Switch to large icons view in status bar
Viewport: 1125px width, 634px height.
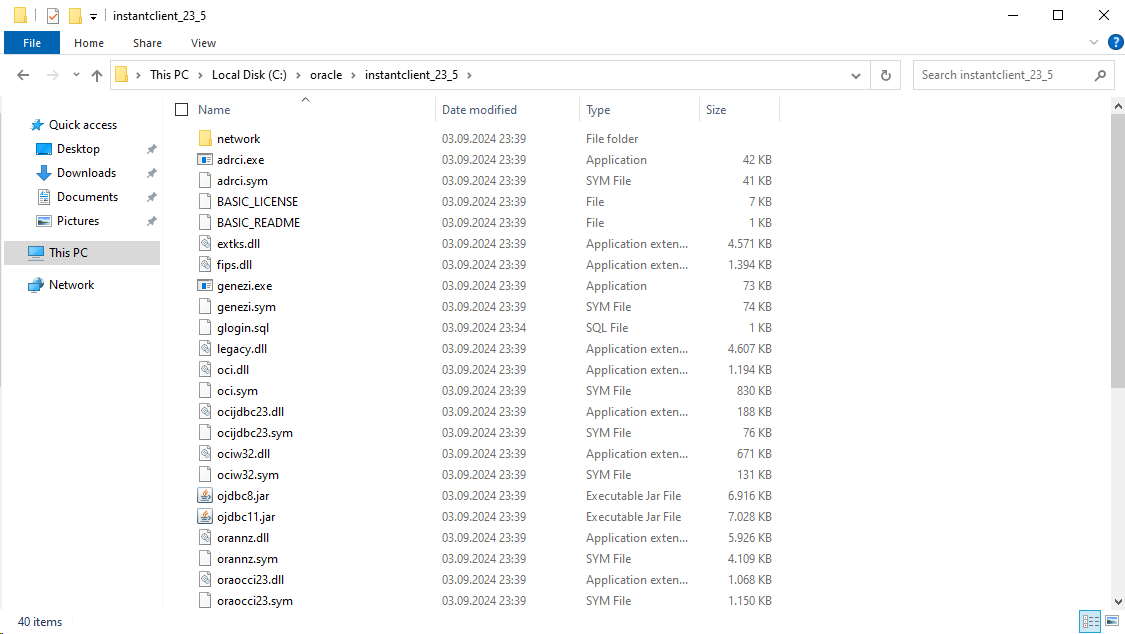(x=1112, y=622)
